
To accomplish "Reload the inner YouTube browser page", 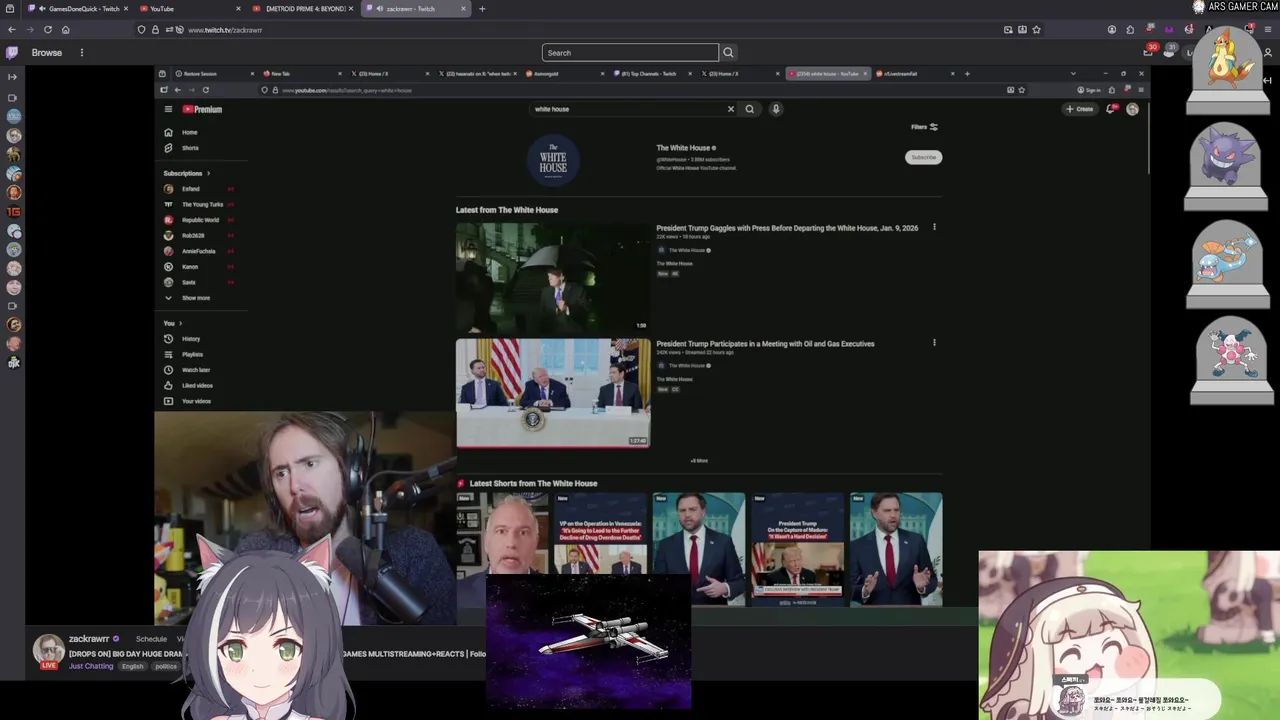I will pos(205,90).
